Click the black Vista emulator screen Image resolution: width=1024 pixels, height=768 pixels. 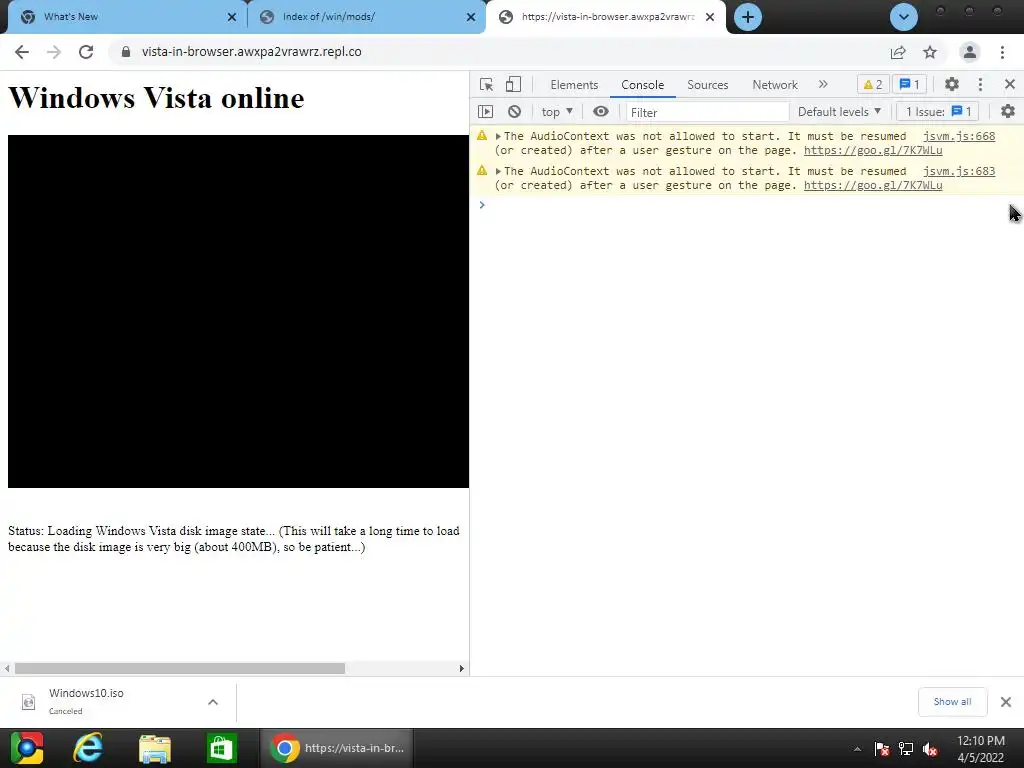pyautogui.click(x=238, y=312)
